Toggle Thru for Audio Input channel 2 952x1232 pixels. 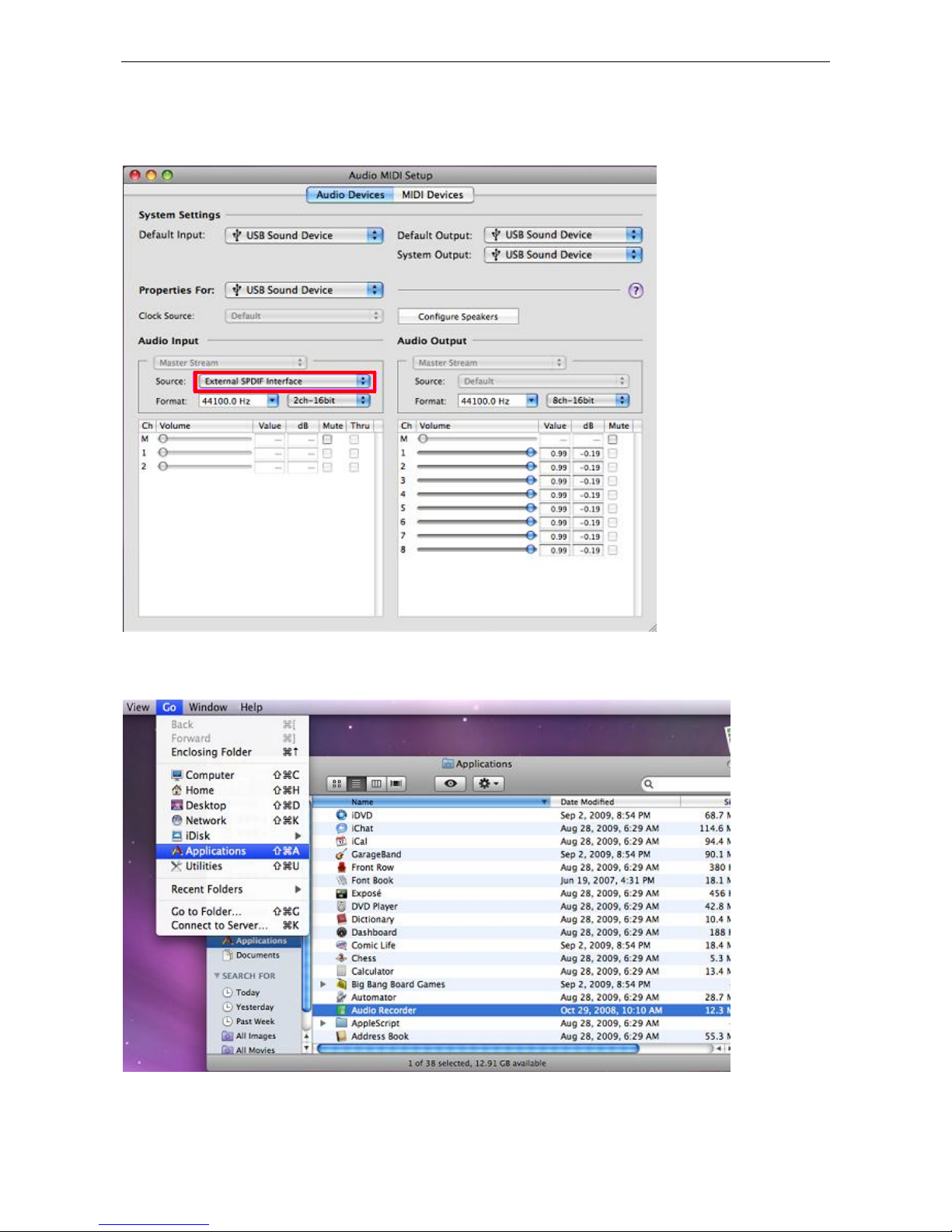(354, 467)
